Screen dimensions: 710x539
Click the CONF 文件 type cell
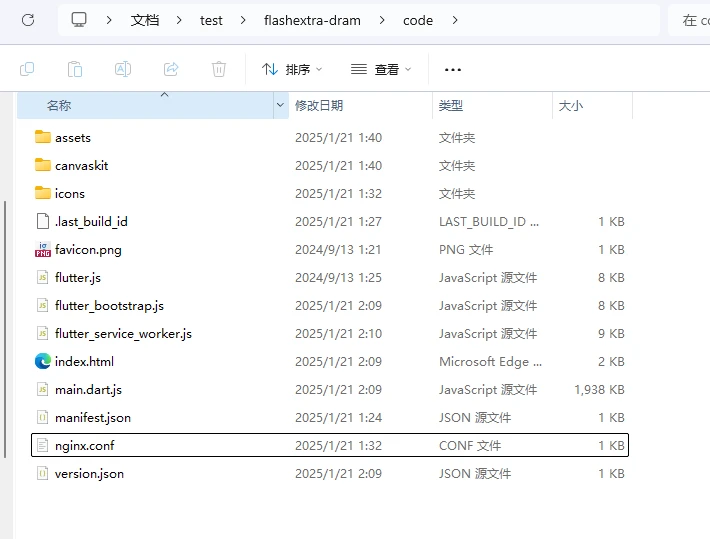click(470, 446)
